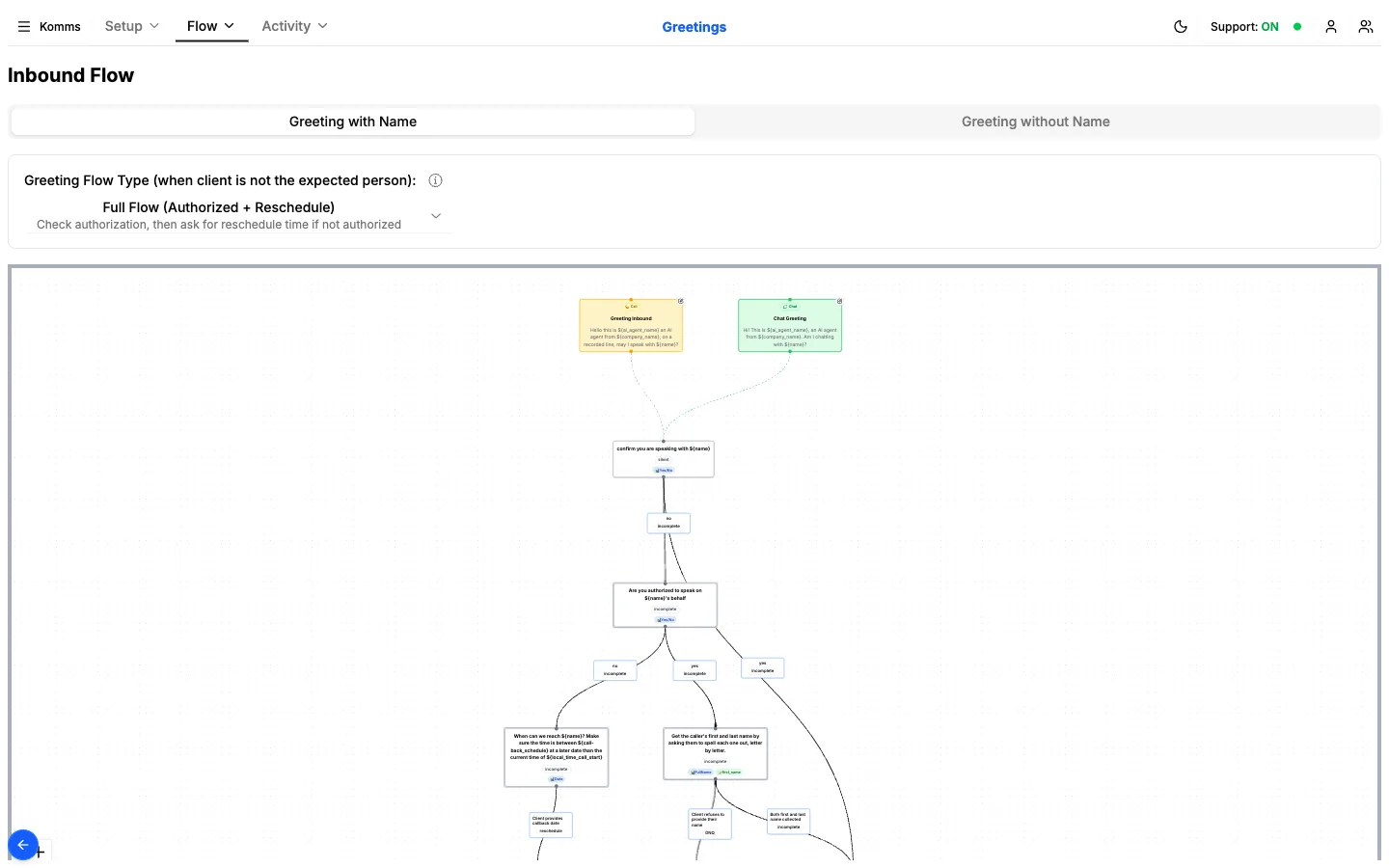This screenshot has width=1389, height=868.
Task: Expand the Setup menu
Action: (x=132, y=26)
